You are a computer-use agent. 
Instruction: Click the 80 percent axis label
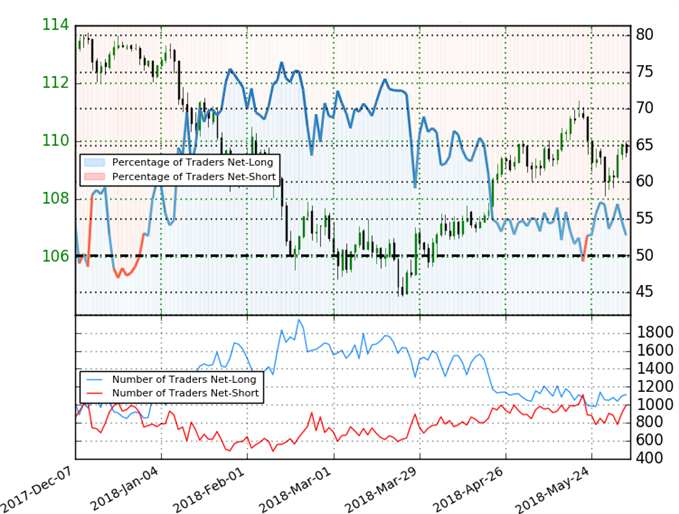pyautogui.click(x=644, y=34)
